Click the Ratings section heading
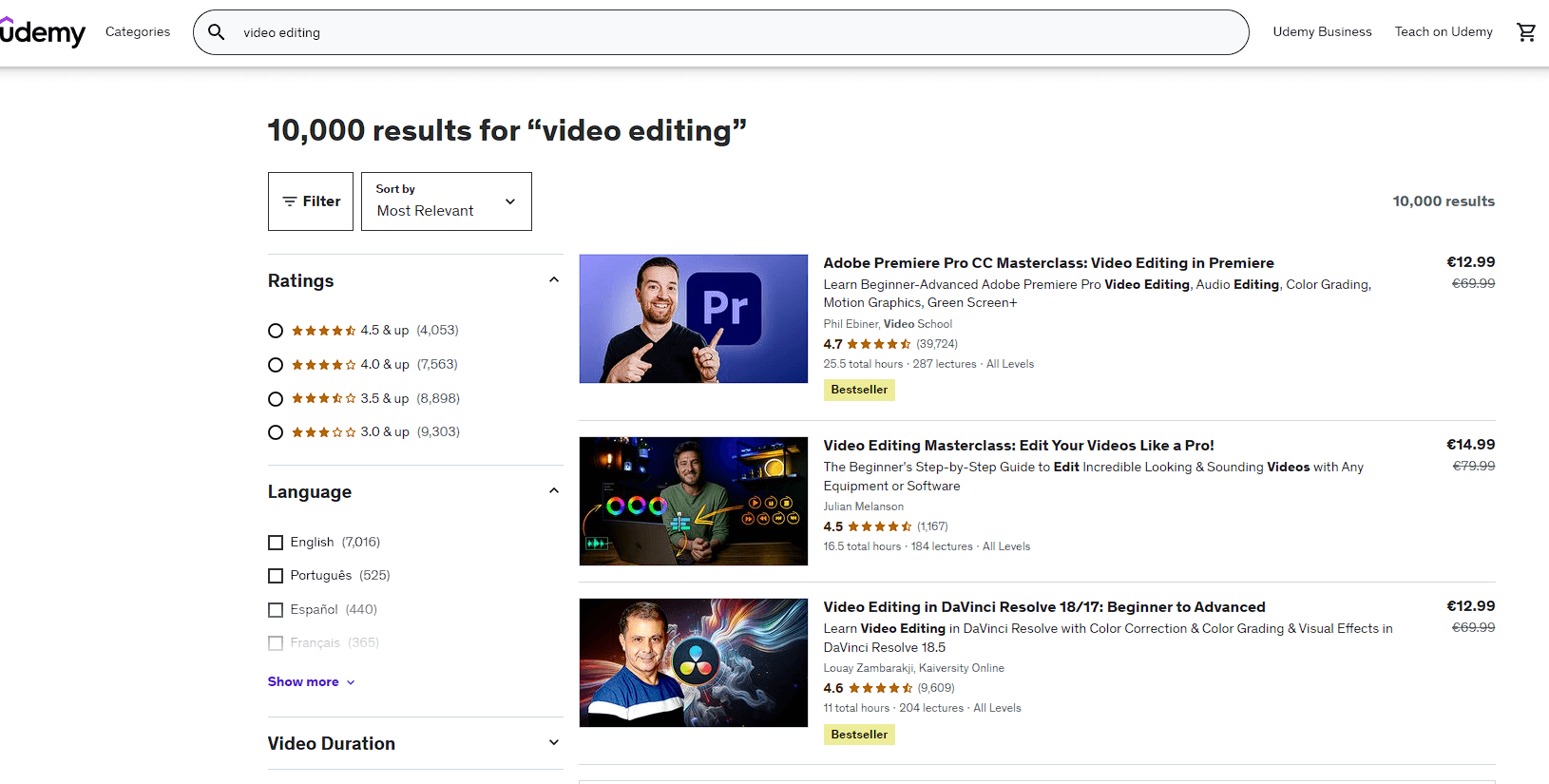 (300, 280)
